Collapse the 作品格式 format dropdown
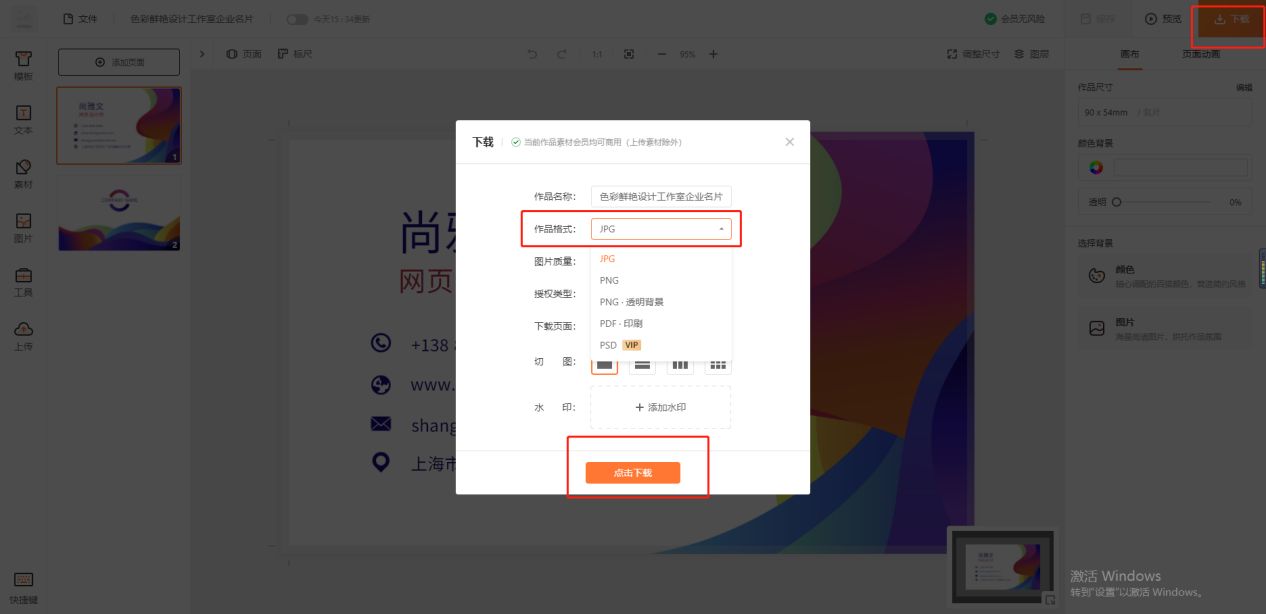The width and height of the screenshot is (1266, 614). pos(722,229)
